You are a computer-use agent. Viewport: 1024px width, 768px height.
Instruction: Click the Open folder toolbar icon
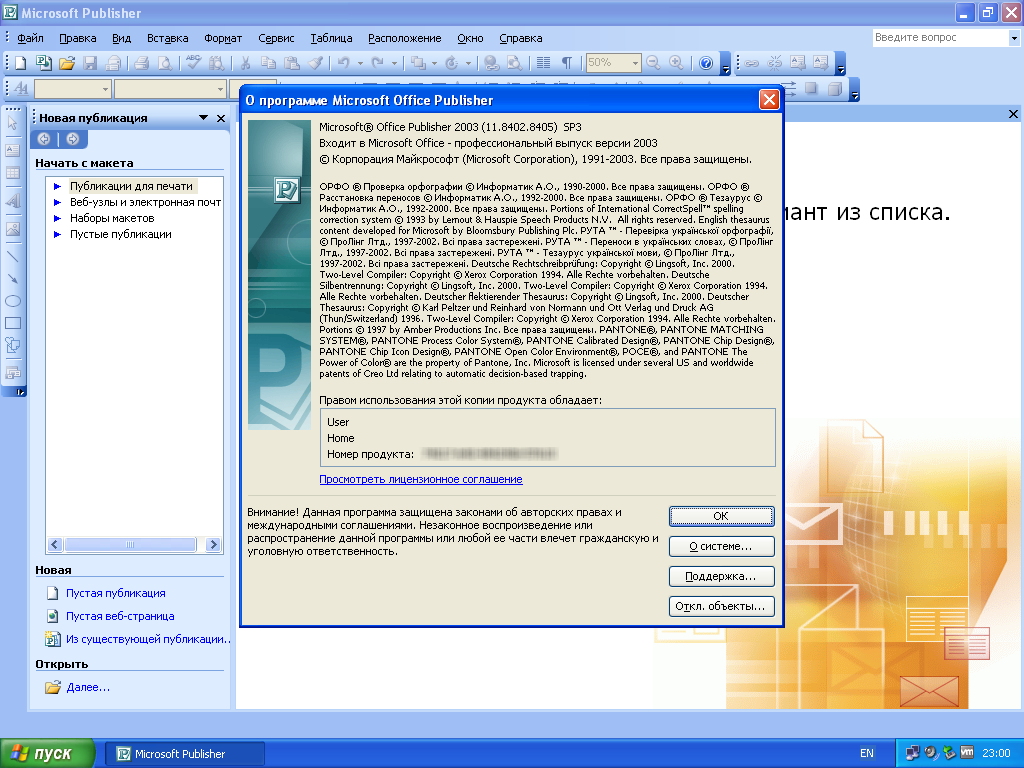click(x=67, y=63)
